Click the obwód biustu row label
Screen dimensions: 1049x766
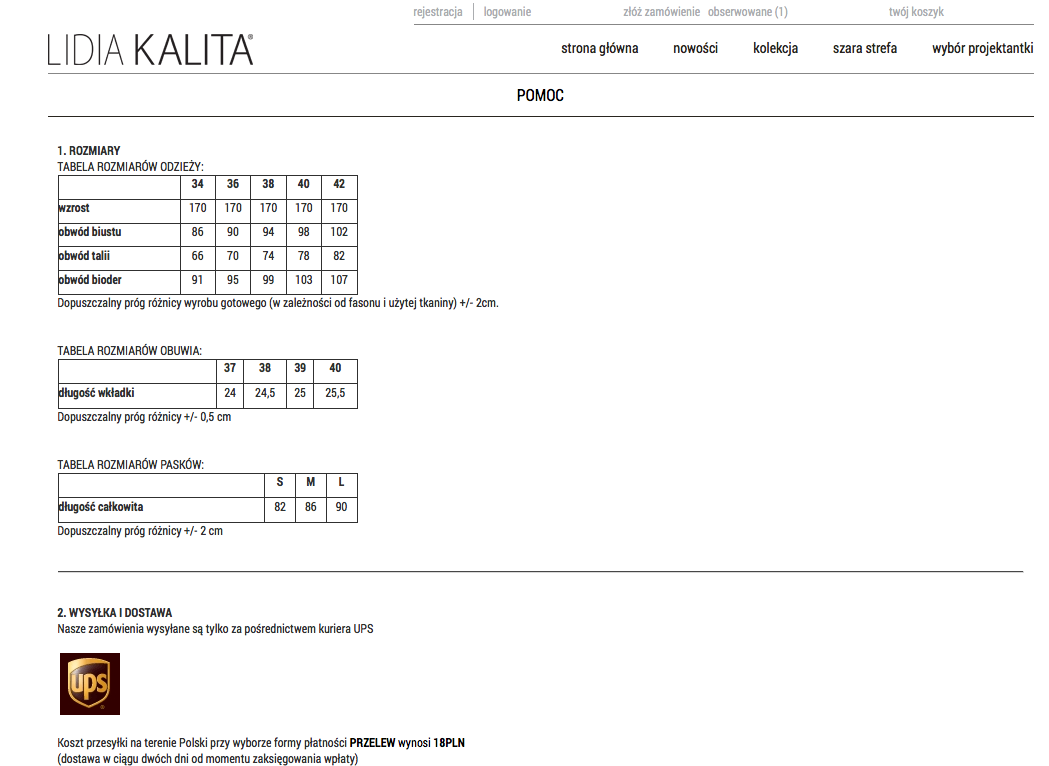click(x=90, y=232)
